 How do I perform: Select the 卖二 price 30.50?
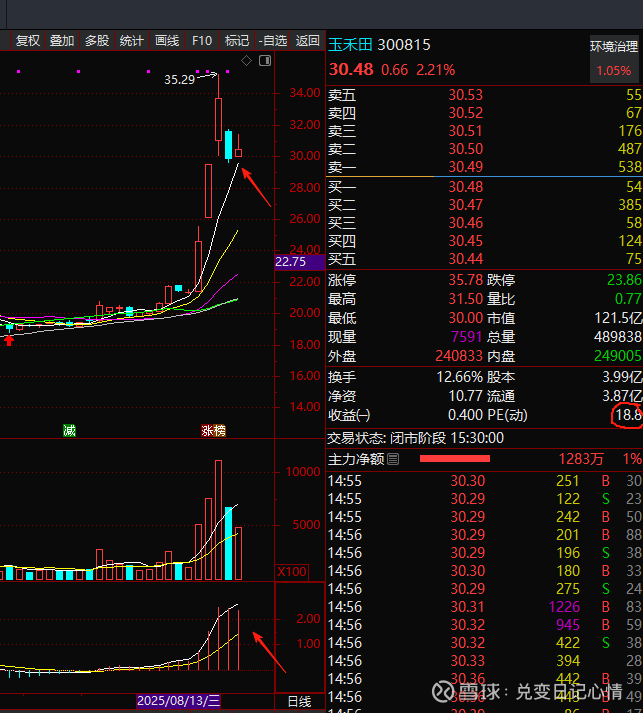(x=466, y=149)
